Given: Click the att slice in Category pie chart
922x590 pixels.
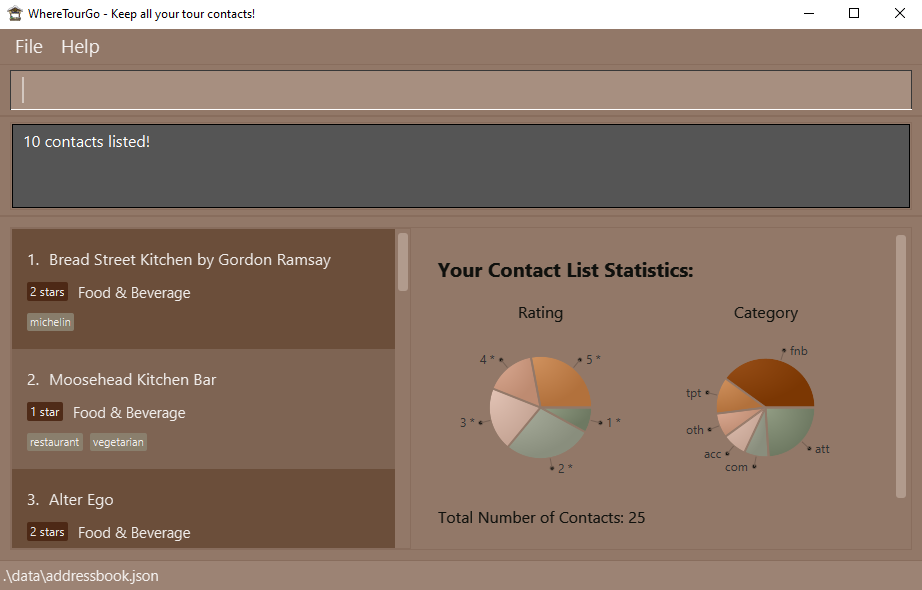Looking at the screenshot, I should 790,427.
